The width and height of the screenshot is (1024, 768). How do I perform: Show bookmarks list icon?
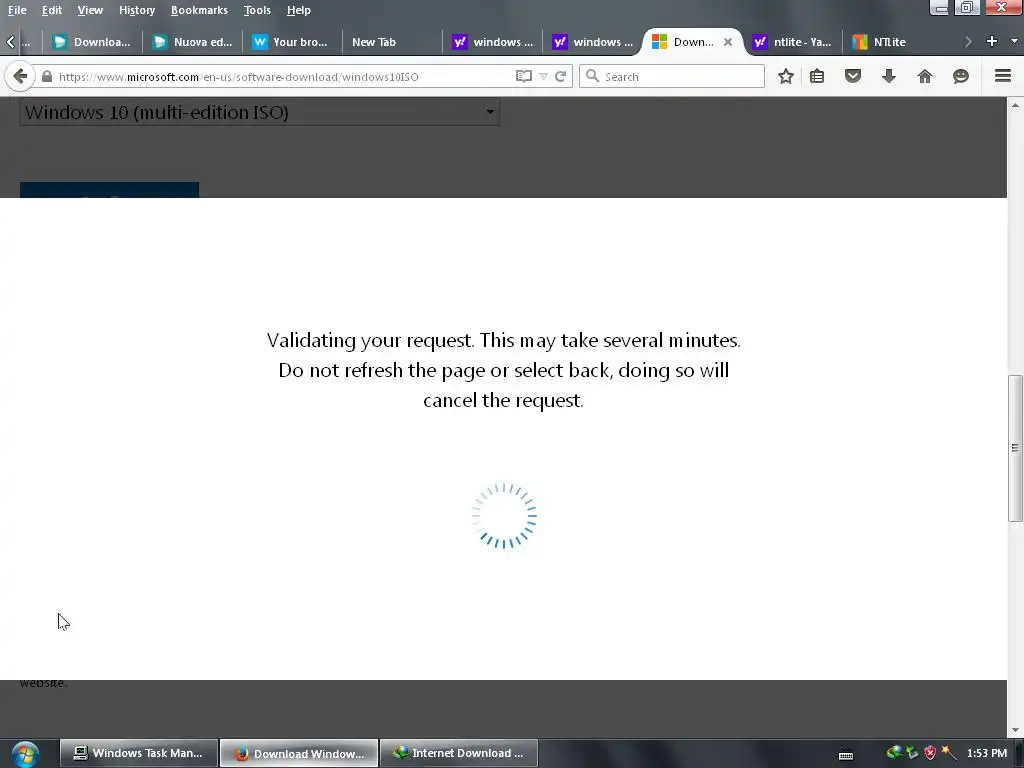[x=817, y=76]
